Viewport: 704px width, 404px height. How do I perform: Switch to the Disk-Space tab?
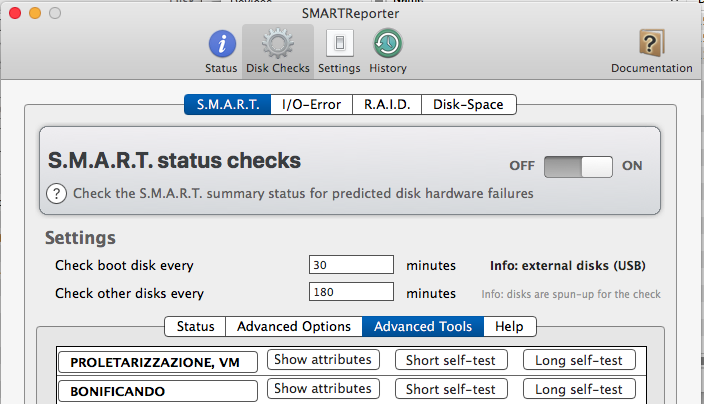coord(468,105)
